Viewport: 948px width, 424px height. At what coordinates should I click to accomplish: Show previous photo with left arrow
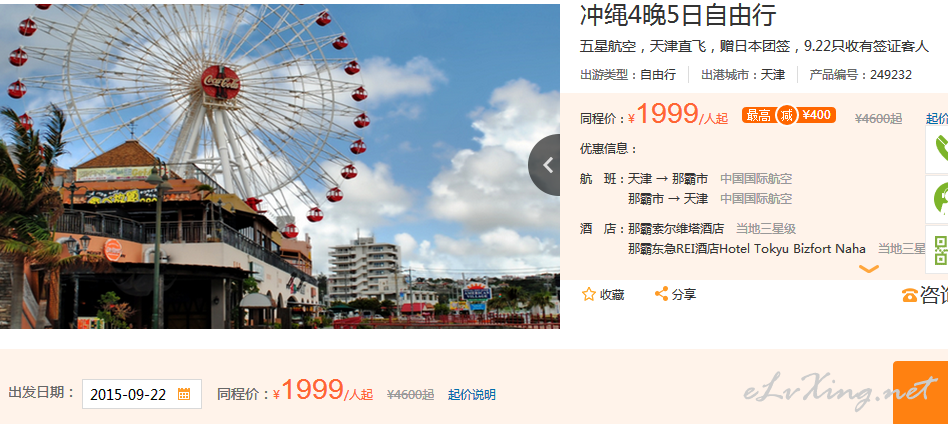coord(545,165)
